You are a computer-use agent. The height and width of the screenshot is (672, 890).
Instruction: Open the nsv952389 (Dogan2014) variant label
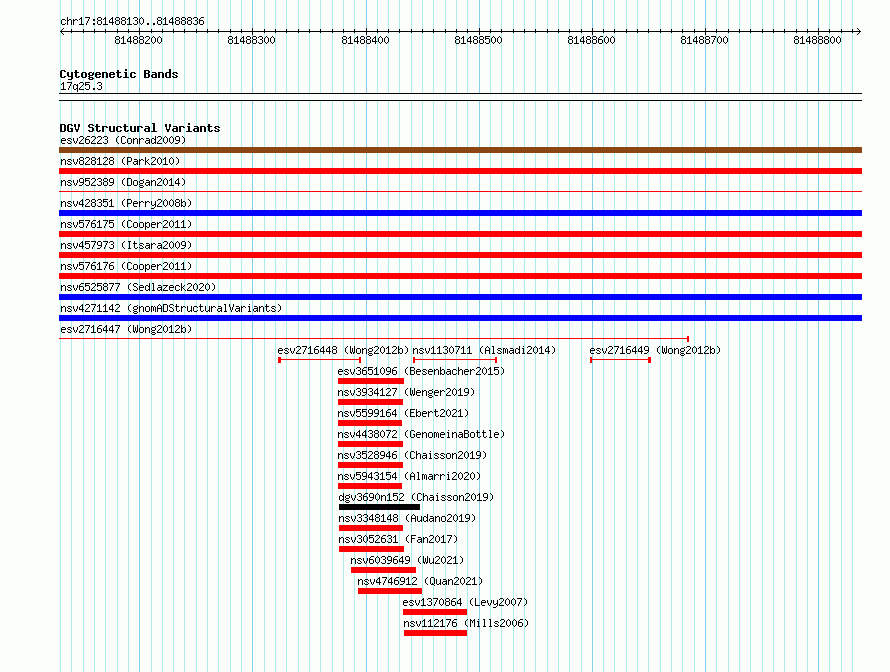[x=123, y=182]
